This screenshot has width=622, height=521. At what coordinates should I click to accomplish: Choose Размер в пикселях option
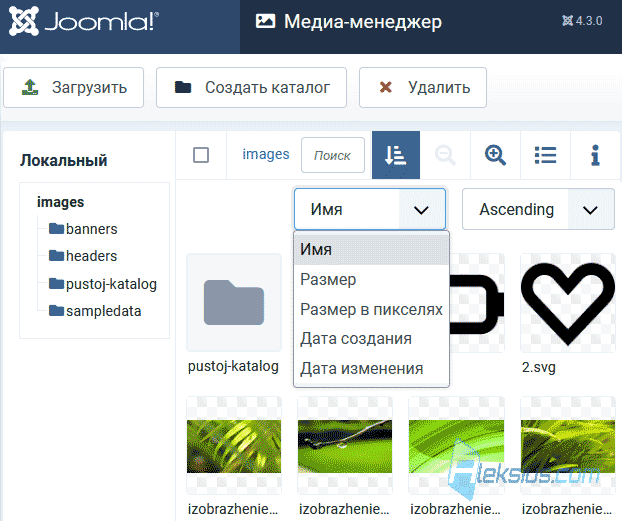(x=371, y=309)
